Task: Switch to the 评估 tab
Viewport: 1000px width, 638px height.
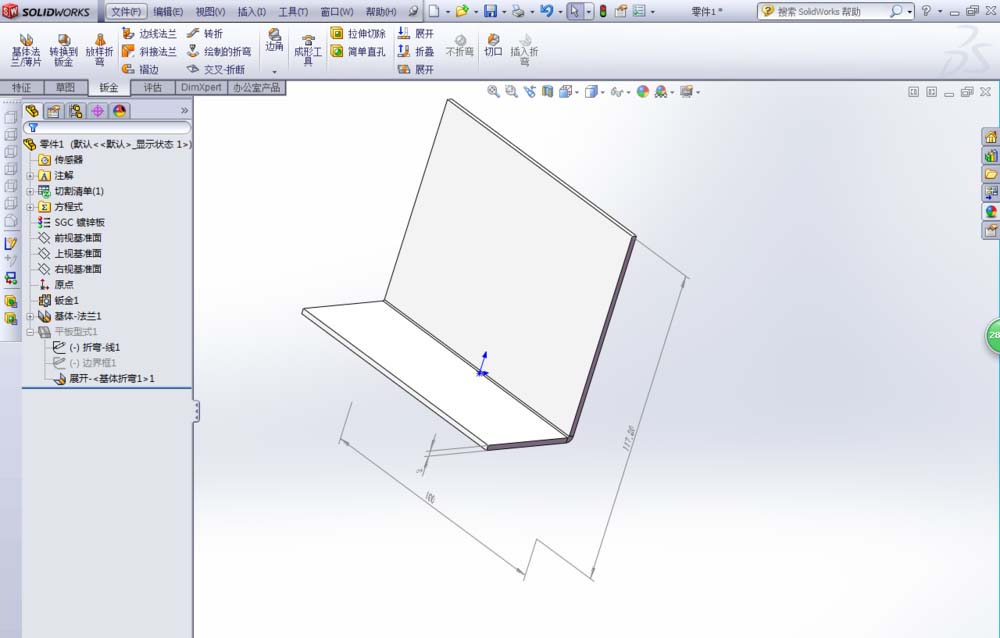Action: (x=152, y=87)
